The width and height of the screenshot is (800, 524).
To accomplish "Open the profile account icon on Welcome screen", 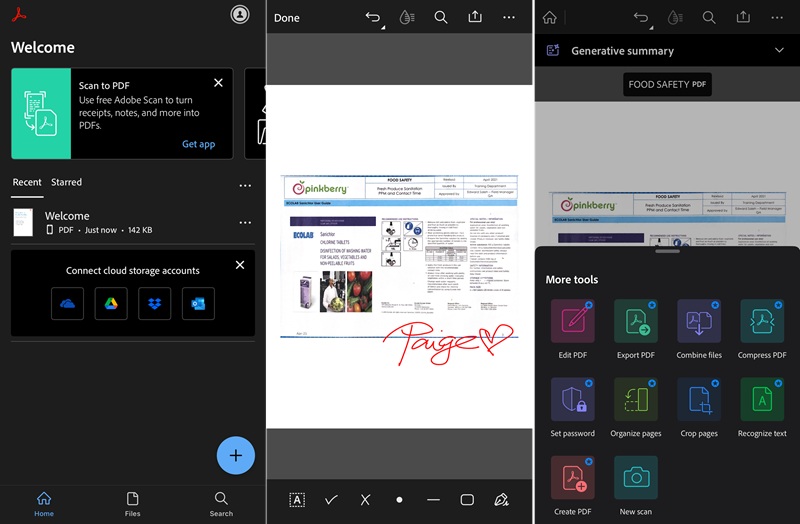I will tap(240, 14).
